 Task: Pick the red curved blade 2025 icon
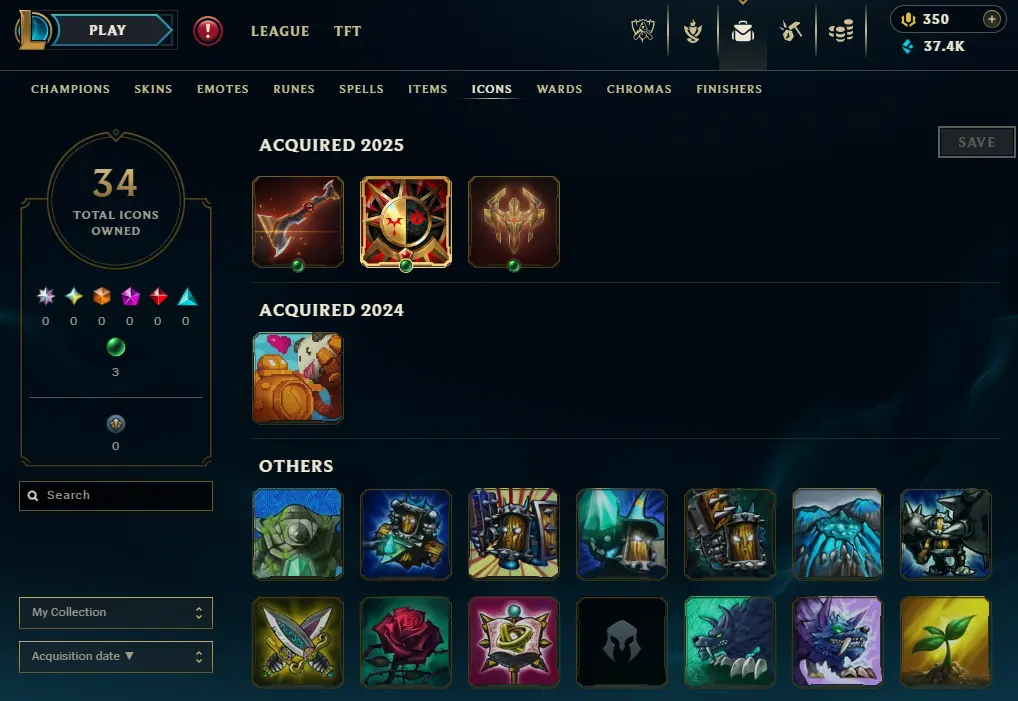(298, 222)
